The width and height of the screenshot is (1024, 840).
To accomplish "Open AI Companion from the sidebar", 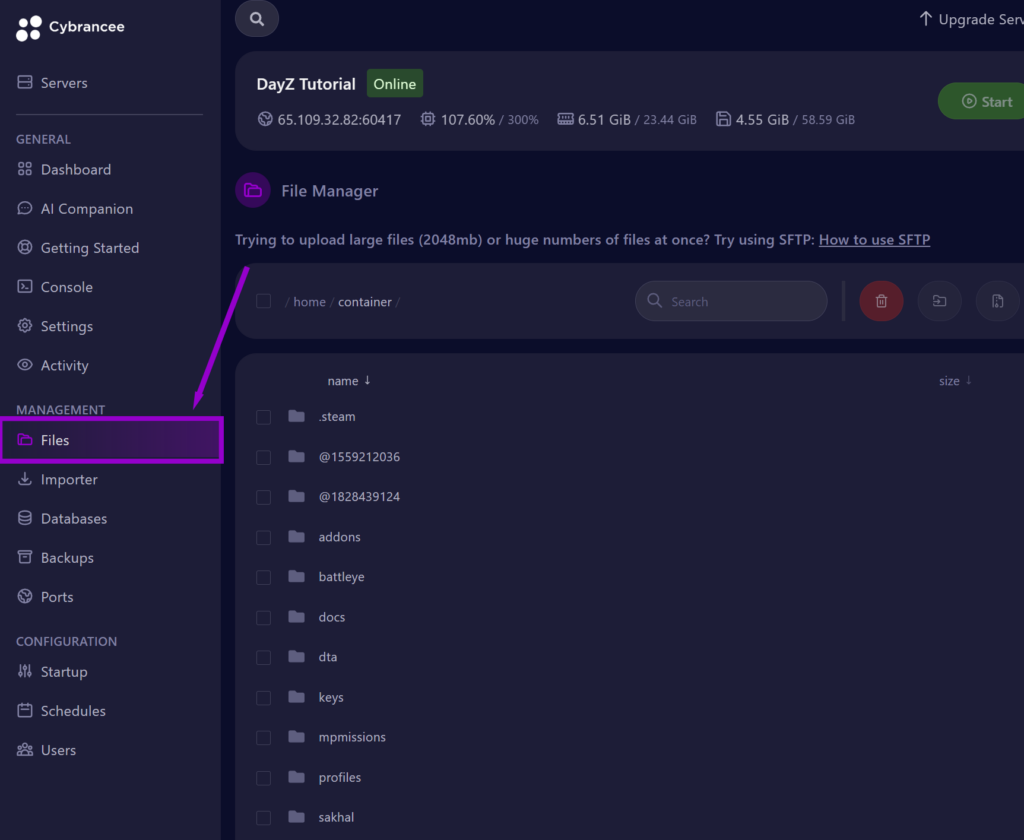I will [x=86, y=209].
